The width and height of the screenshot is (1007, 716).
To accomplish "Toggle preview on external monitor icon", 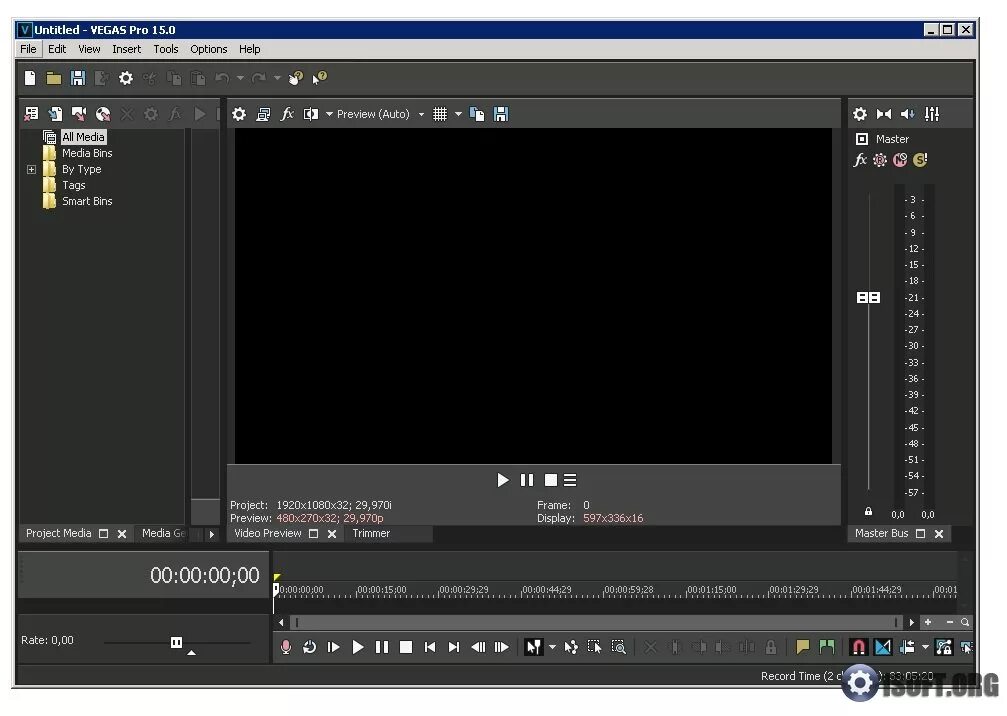I will tap(263, 114).
